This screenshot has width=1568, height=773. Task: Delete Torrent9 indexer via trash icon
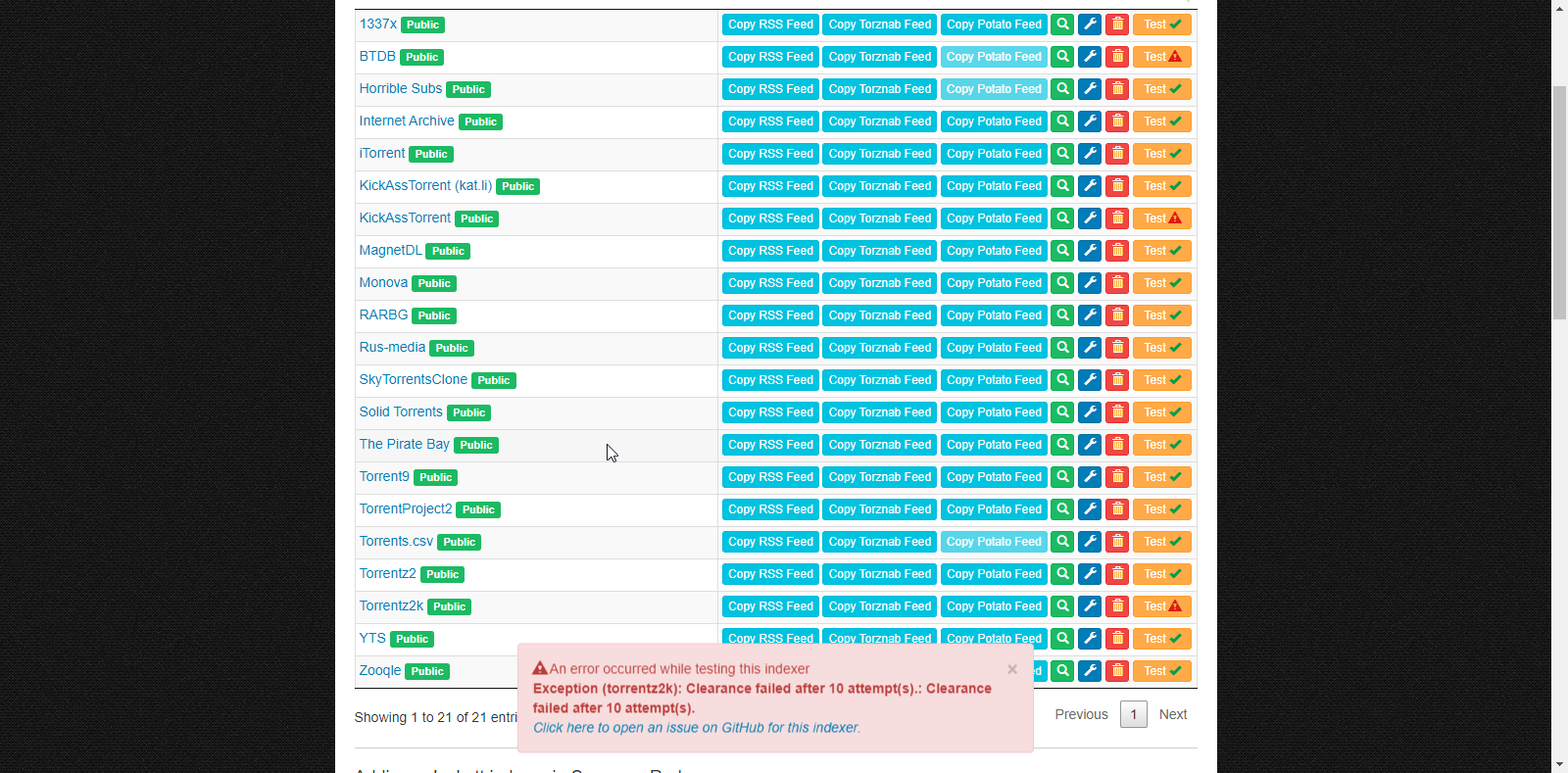tap(1117, 477)
